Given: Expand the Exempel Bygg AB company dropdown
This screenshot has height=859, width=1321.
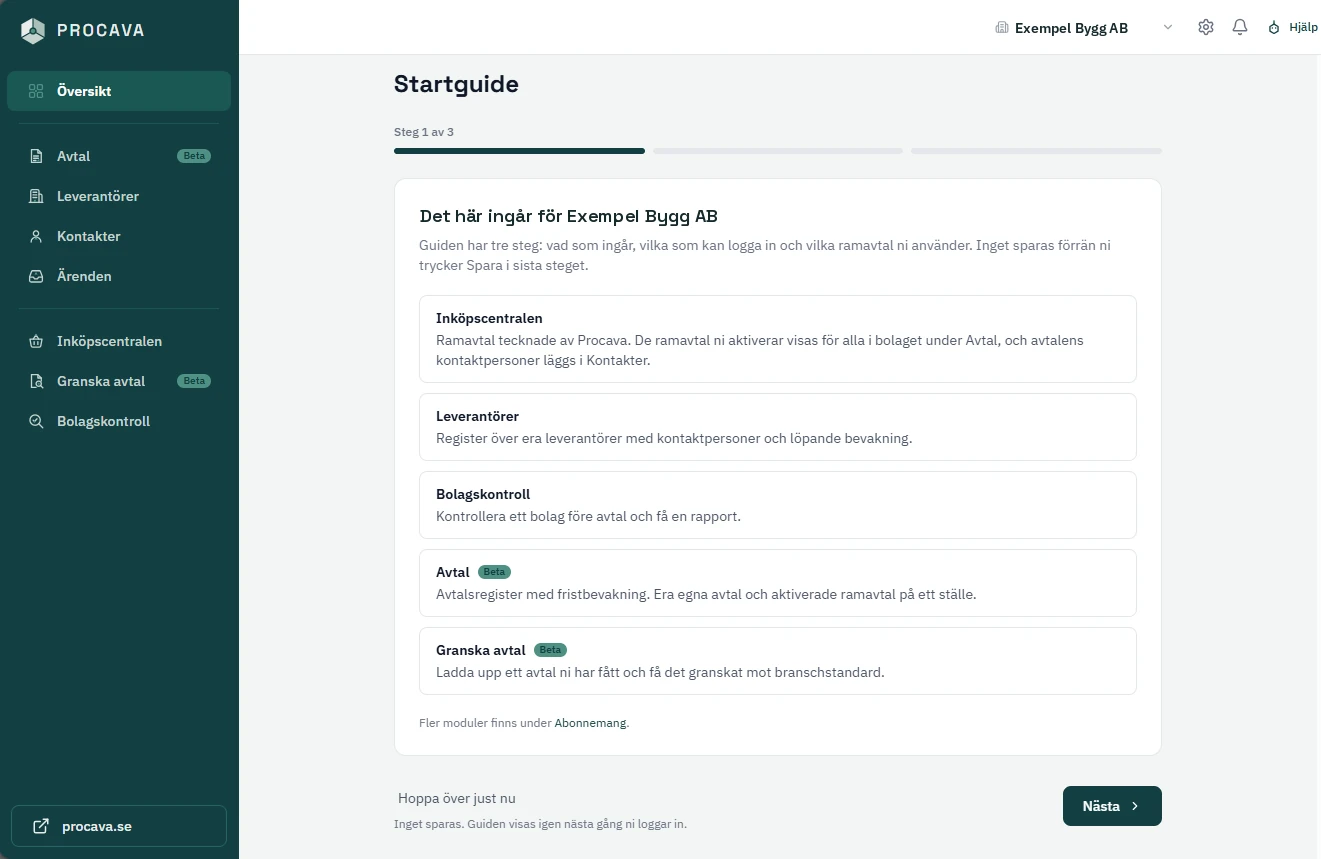Looking at the screenshot, I should [1084, 28].
